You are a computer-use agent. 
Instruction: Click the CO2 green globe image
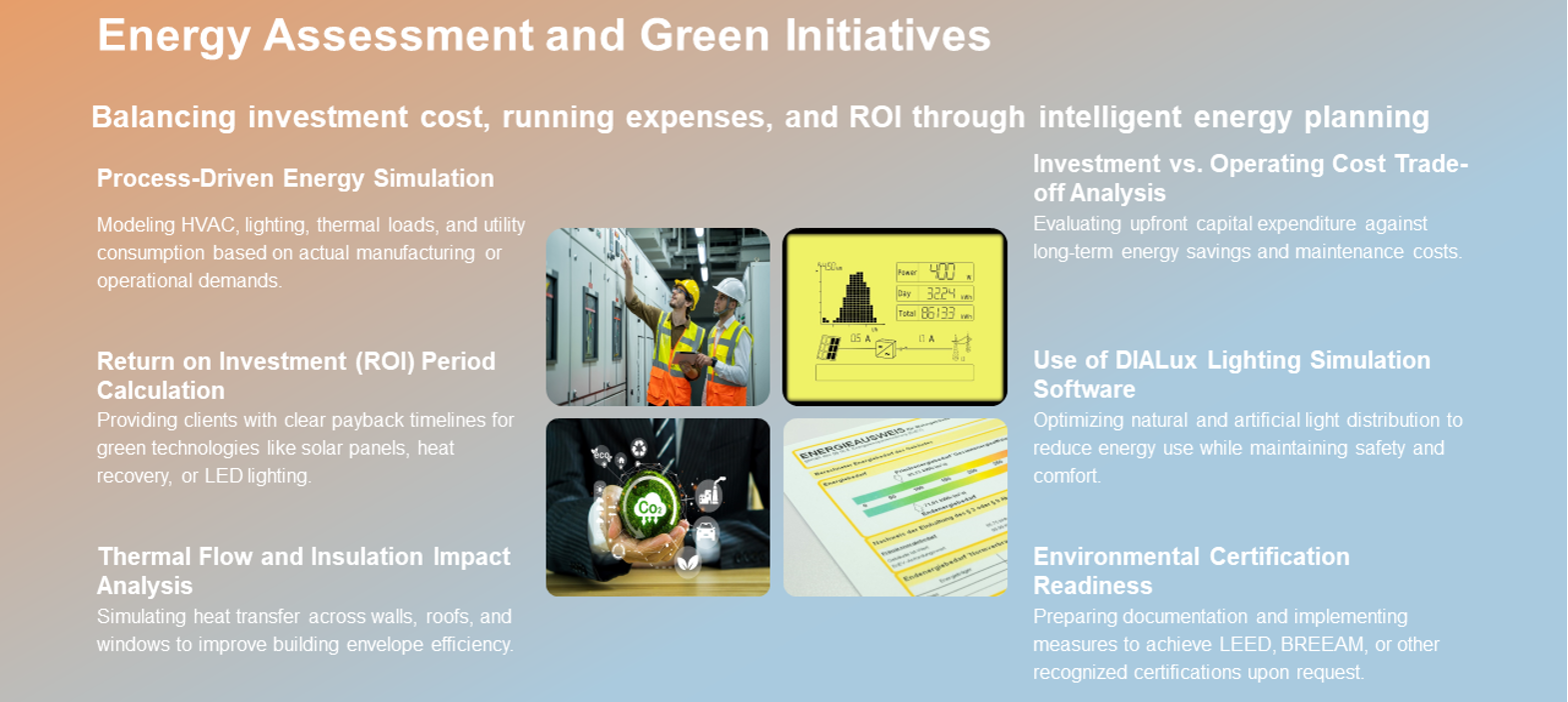click(x=658, y=507)
